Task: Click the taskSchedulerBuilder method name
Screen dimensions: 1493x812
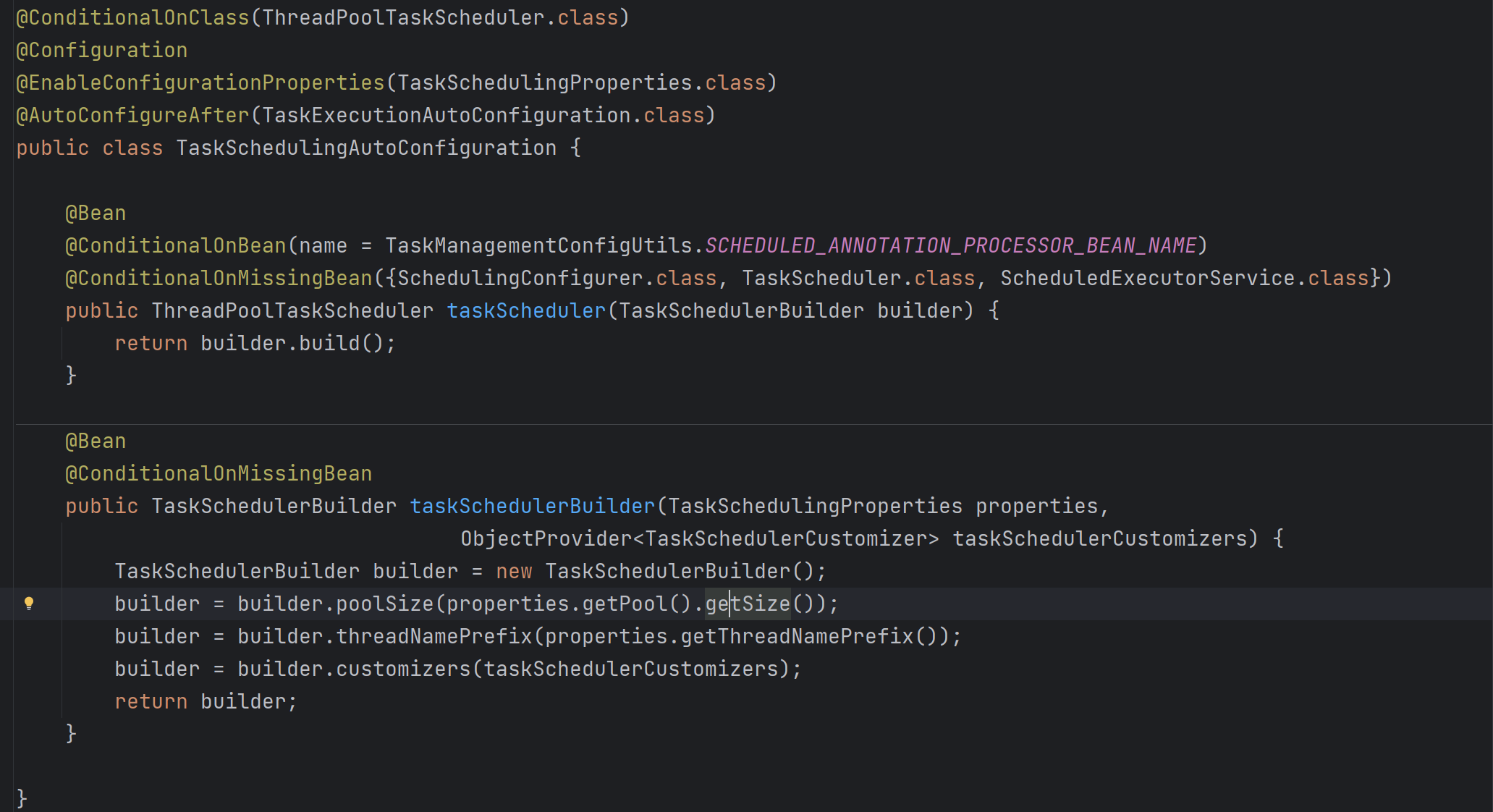Action: (x=532, y=506)
